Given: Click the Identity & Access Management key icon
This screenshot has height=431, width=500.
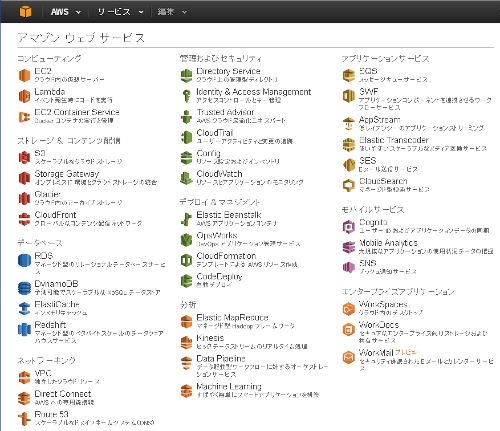Looking at the screenshot, I should pos(186,96).
